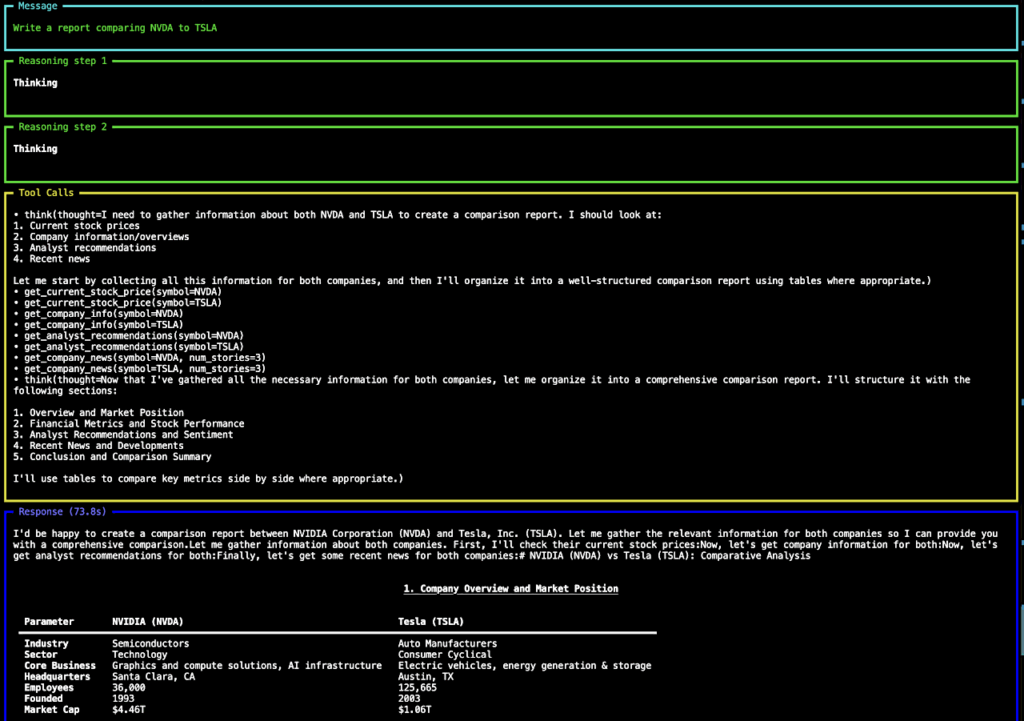Image resolution: width=1024 pixels, height=721 pixels.
Task: Click the 'Employees' row label
Action: click(x=49, y=688)
